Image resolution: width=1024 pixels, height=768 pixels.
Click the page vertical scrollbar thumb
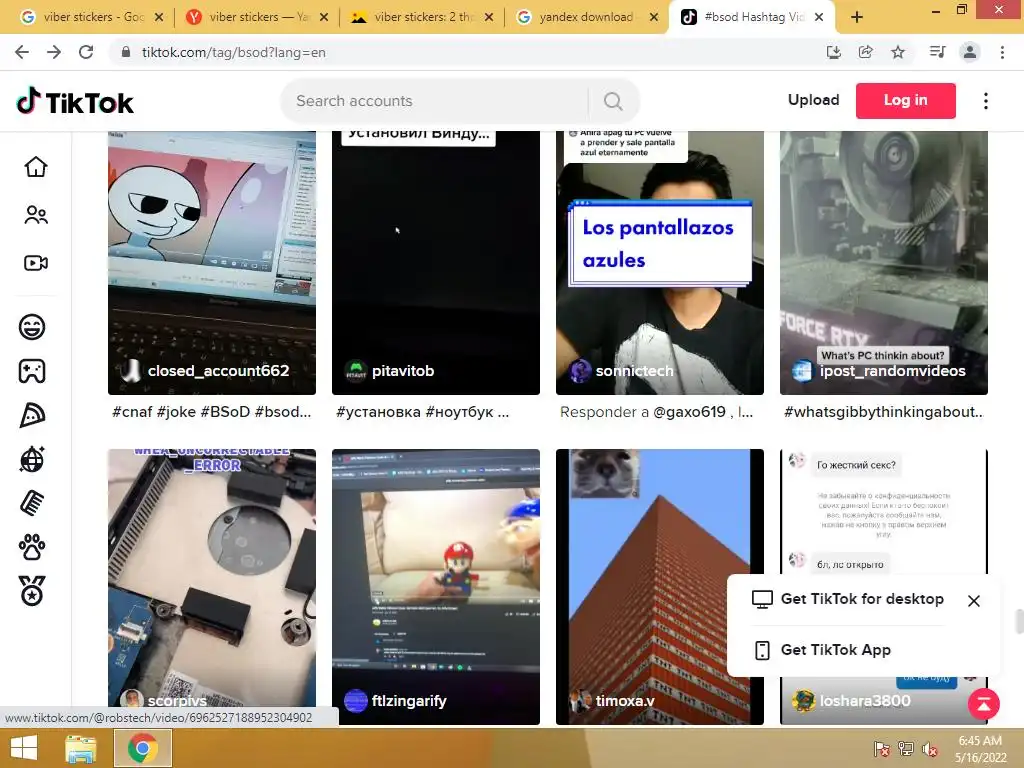[x=1019, y=620]
